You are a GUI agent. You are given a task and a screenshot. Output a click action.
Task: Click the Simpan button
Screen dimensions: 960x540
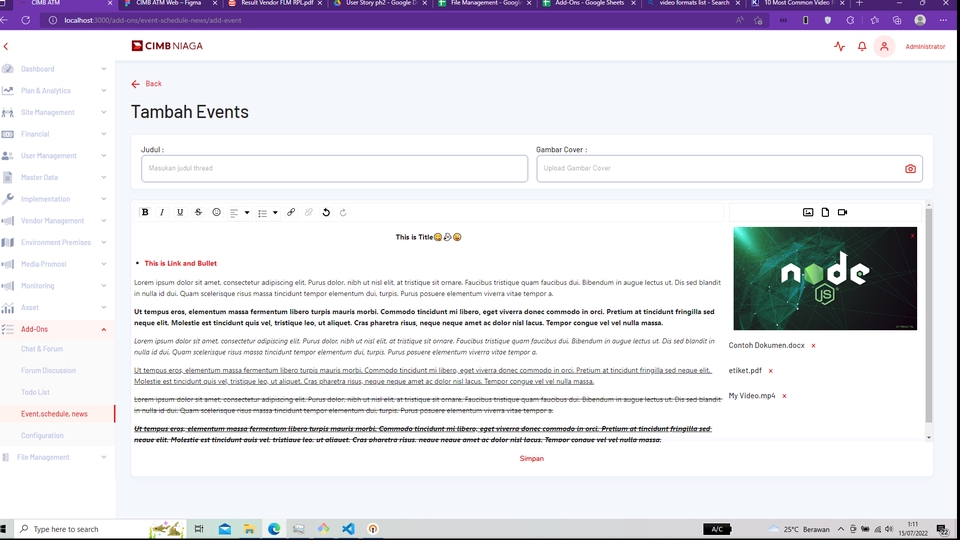click(531, 458)
